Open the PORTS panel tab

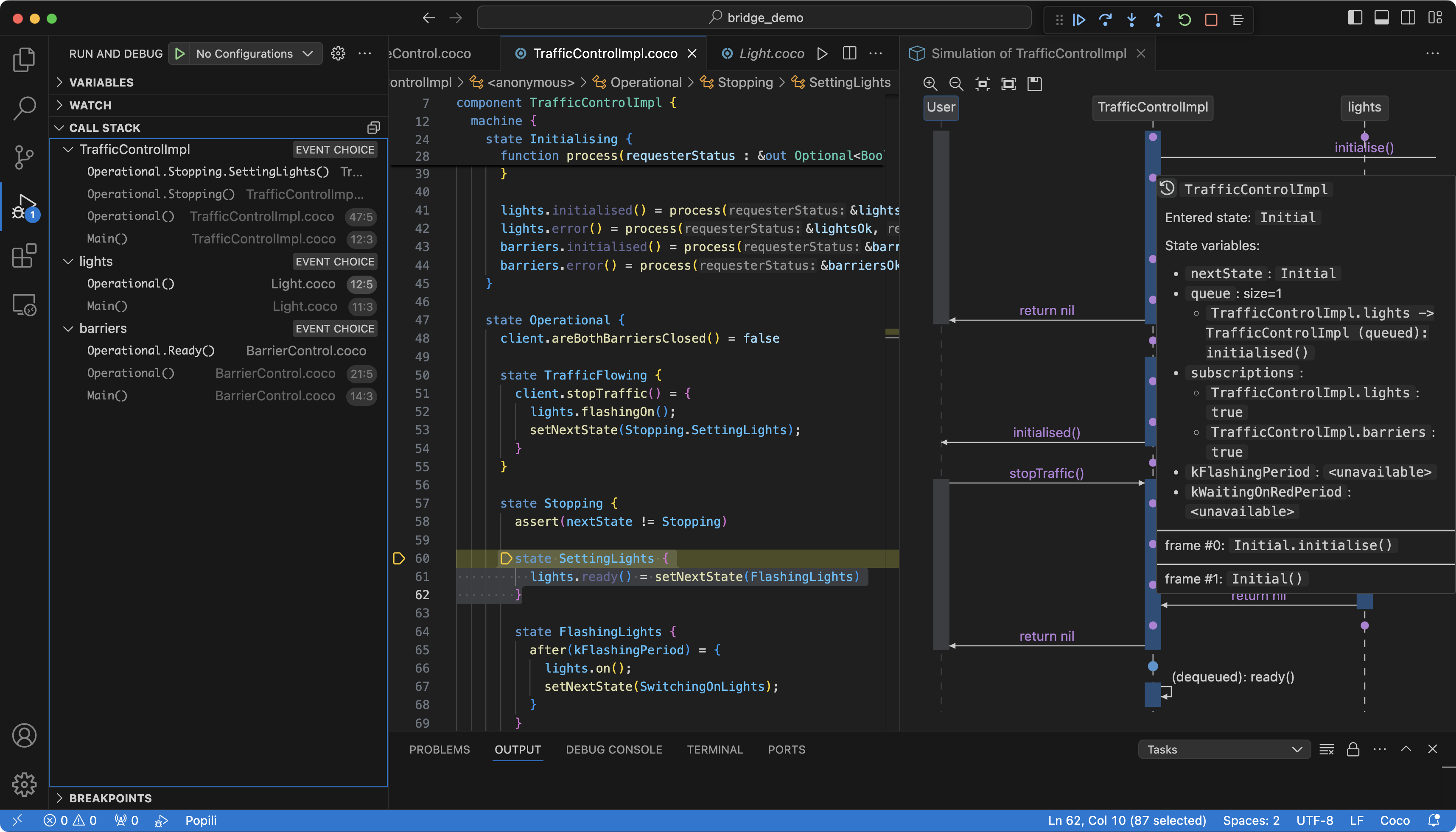pos(787,750)
